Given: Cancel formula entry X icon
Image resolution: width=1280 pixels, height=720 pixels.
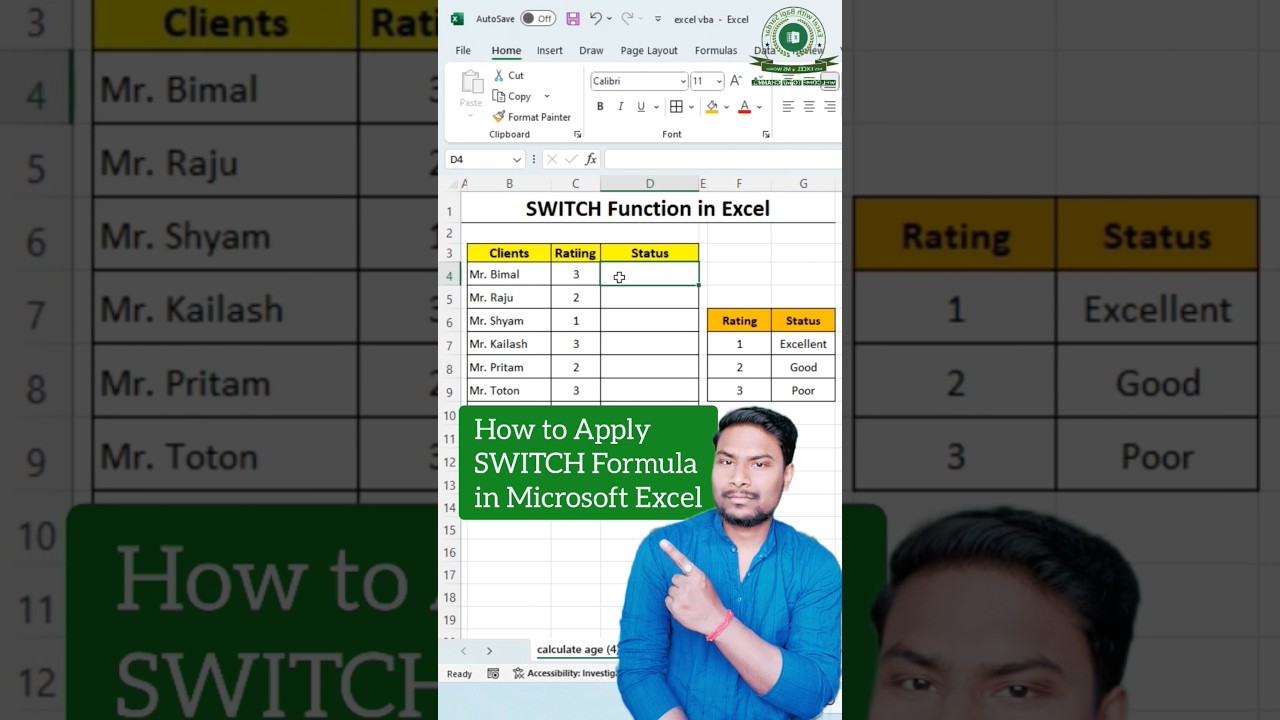Looking at the screenshot, I should pos(552,160).
